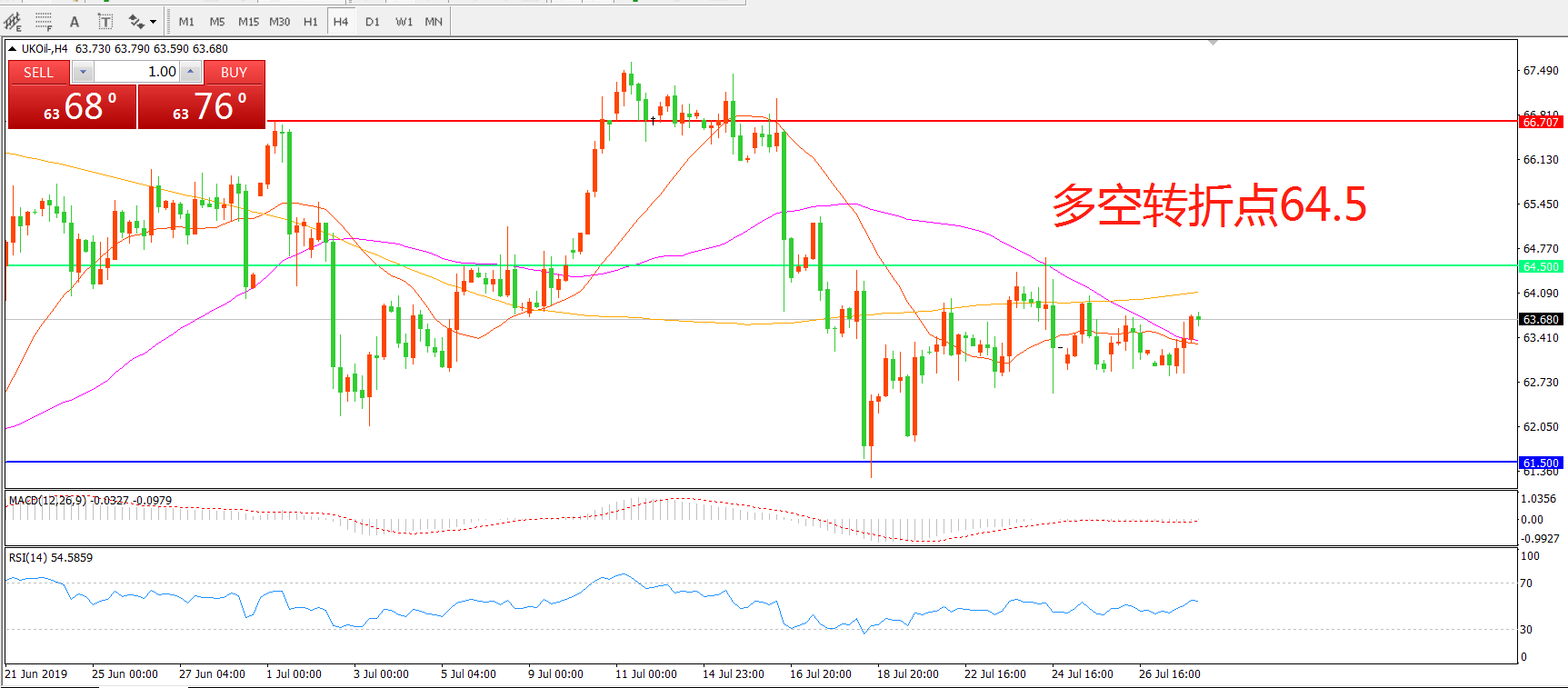The width and height of the screenshot is (1568, 688).
Task: Select the Text Label tool
Action: click(x=105, y=22)
